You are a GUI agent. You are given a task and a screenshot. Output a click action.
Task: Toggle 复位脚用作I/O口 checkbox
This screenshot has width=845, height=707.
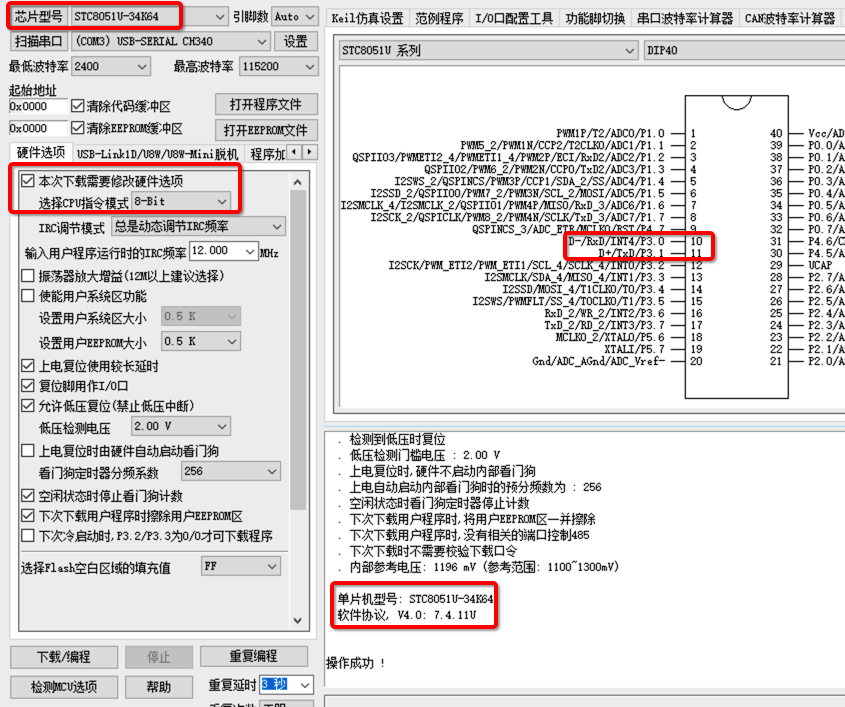click(x=27, y=386)
